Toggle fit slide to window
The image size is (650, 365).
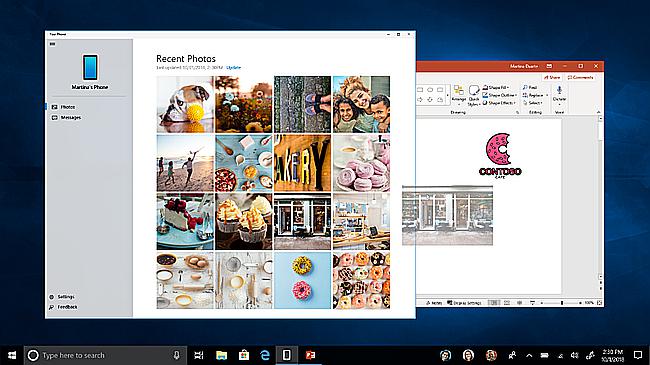pos(599,303)
